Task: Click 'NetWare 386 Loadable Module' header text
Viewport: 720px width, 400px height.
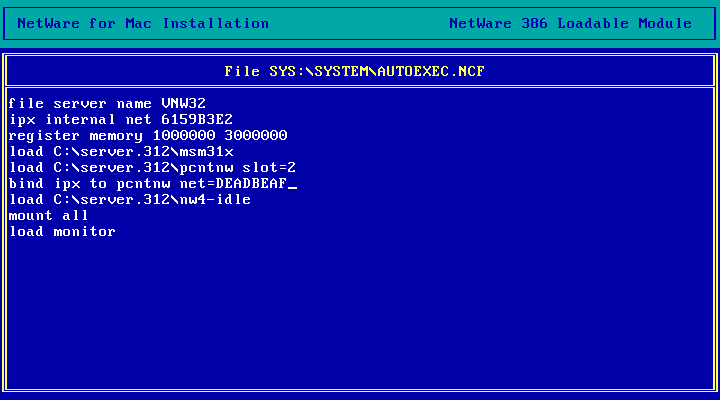Action: pos(570,23)
